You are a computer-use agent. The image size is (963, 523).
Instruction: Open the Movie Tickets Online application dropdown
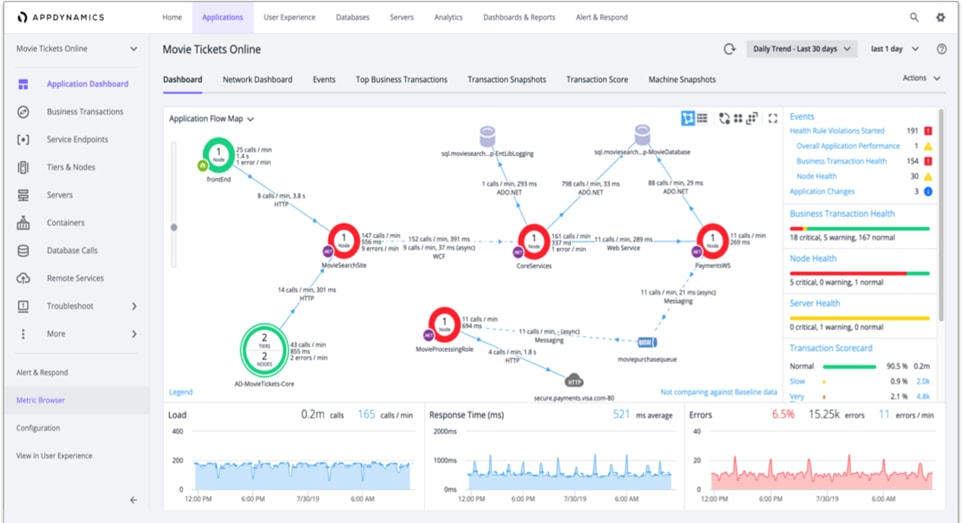pyautogui.click(x=77, y=48)
